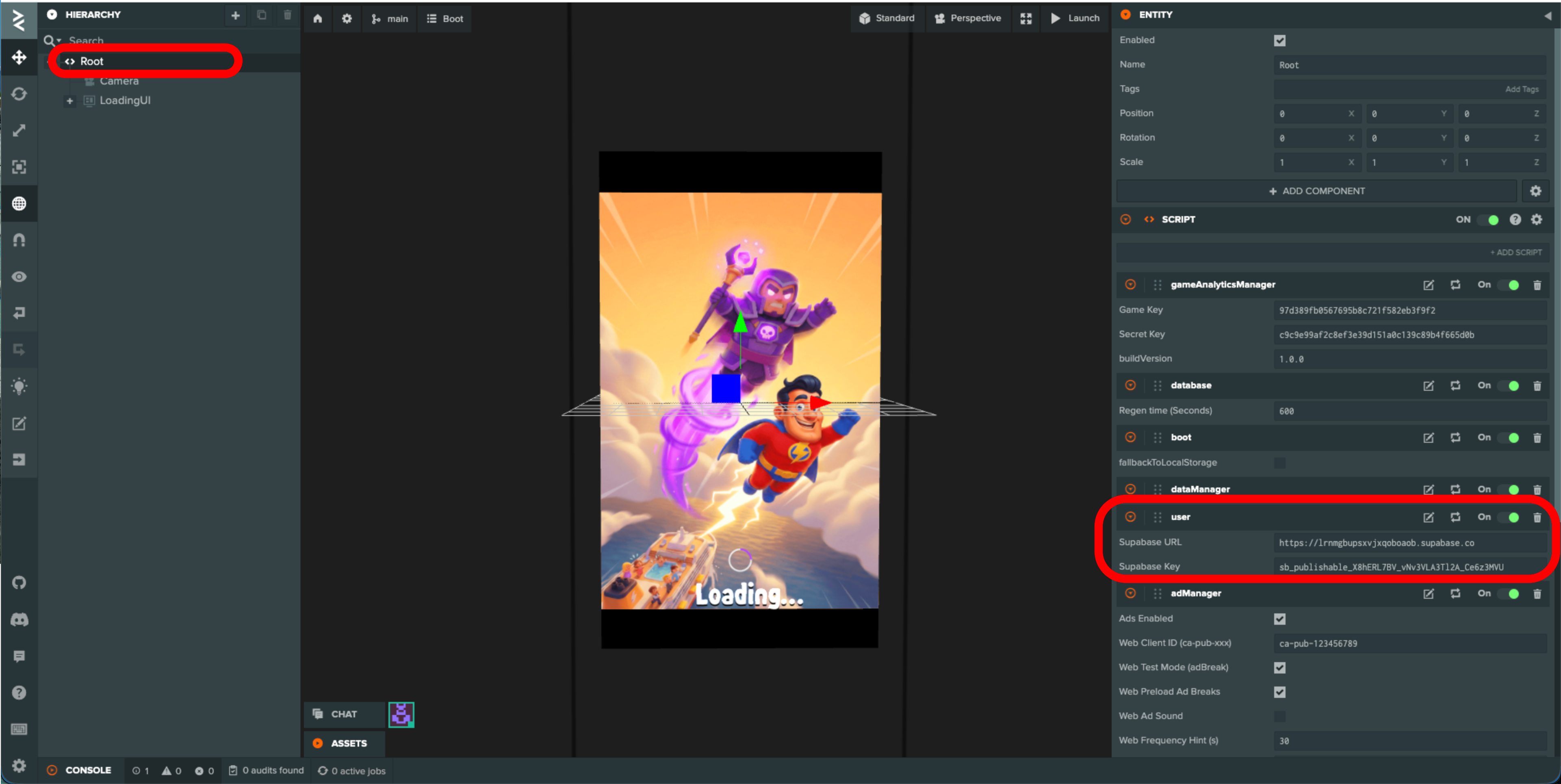This screenshot has width=1561, height=784.
Task: Toggle the Entity Enabled checkbox
Action: pos(1279,41)
